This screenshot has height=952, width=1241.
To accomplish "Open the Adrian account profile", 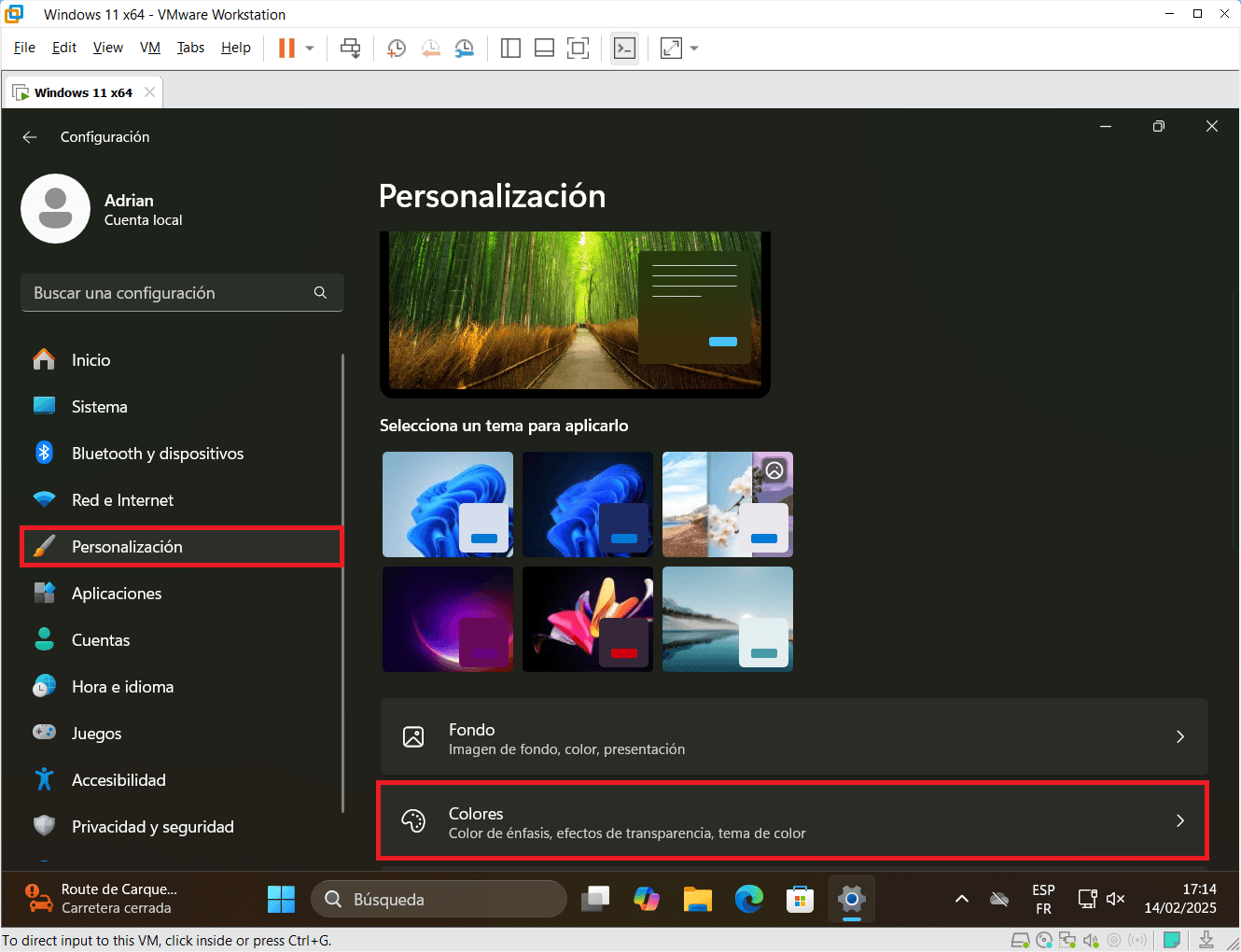I will (x=103, y=209).
